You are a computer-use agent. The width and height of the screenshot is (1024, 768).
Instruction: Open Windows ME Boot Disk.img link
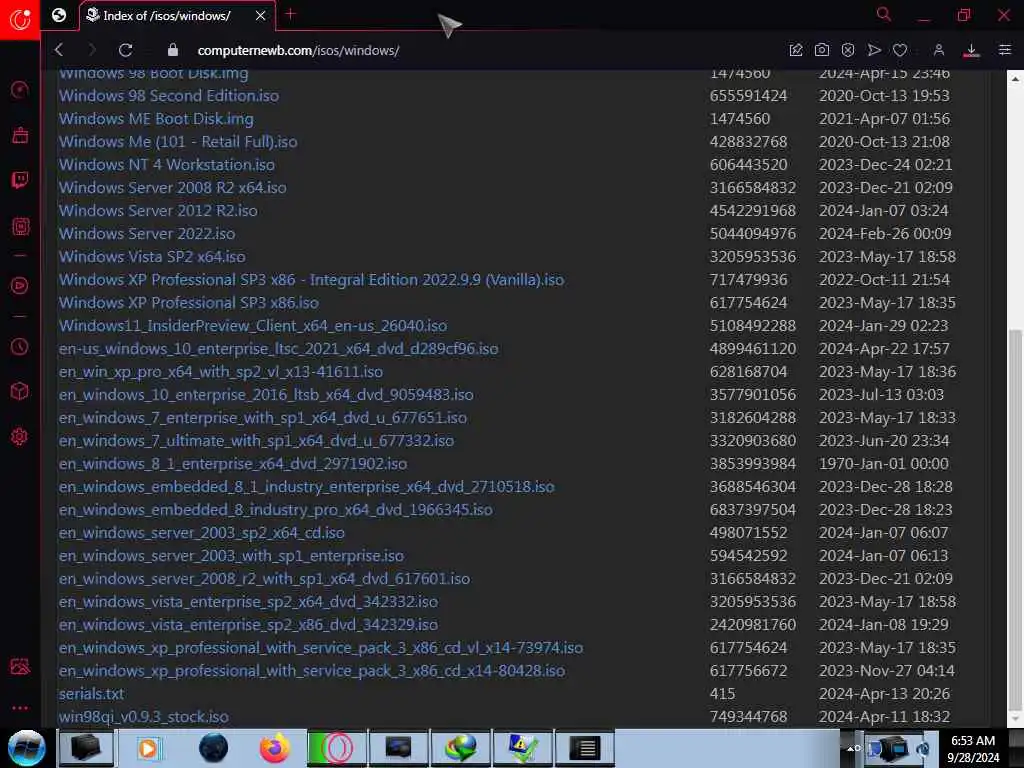156,119
